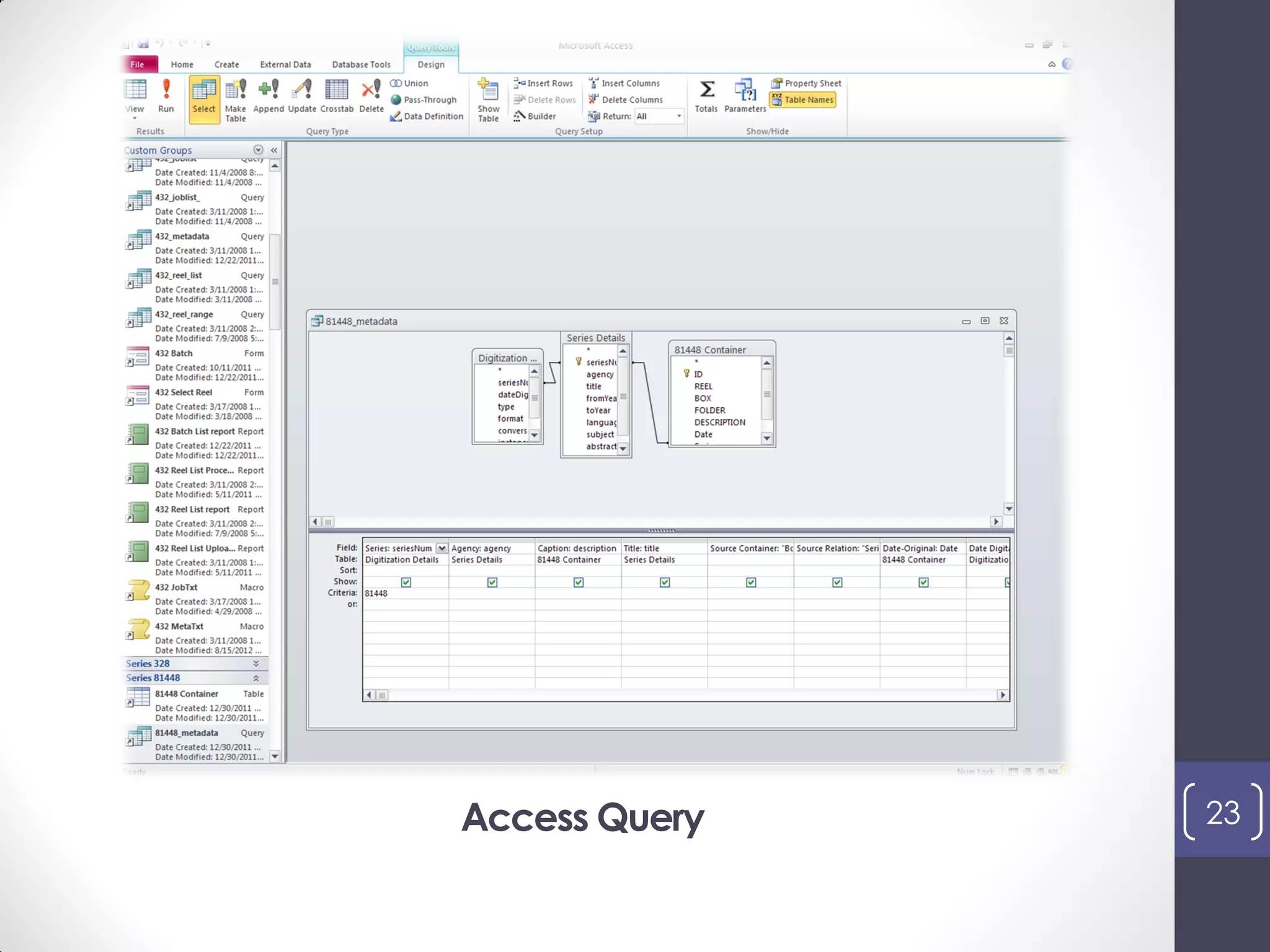Image resolution: width=1270 pixels, height=952 pixels.
Task: Switch to the External Data tab
Action: (286, 64)
